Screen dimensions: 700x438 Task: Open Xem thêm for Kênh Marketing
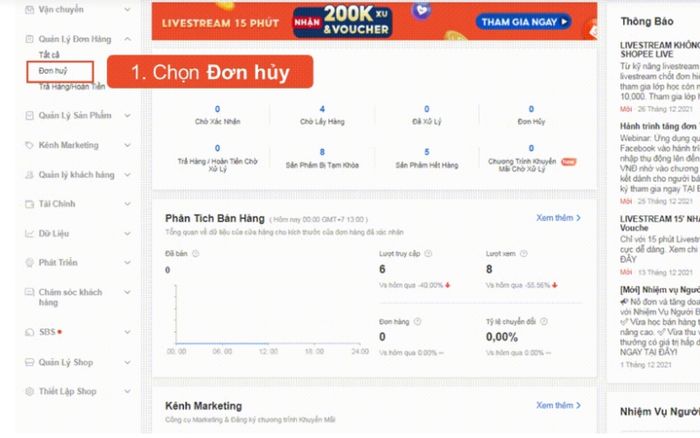point(558,405)
